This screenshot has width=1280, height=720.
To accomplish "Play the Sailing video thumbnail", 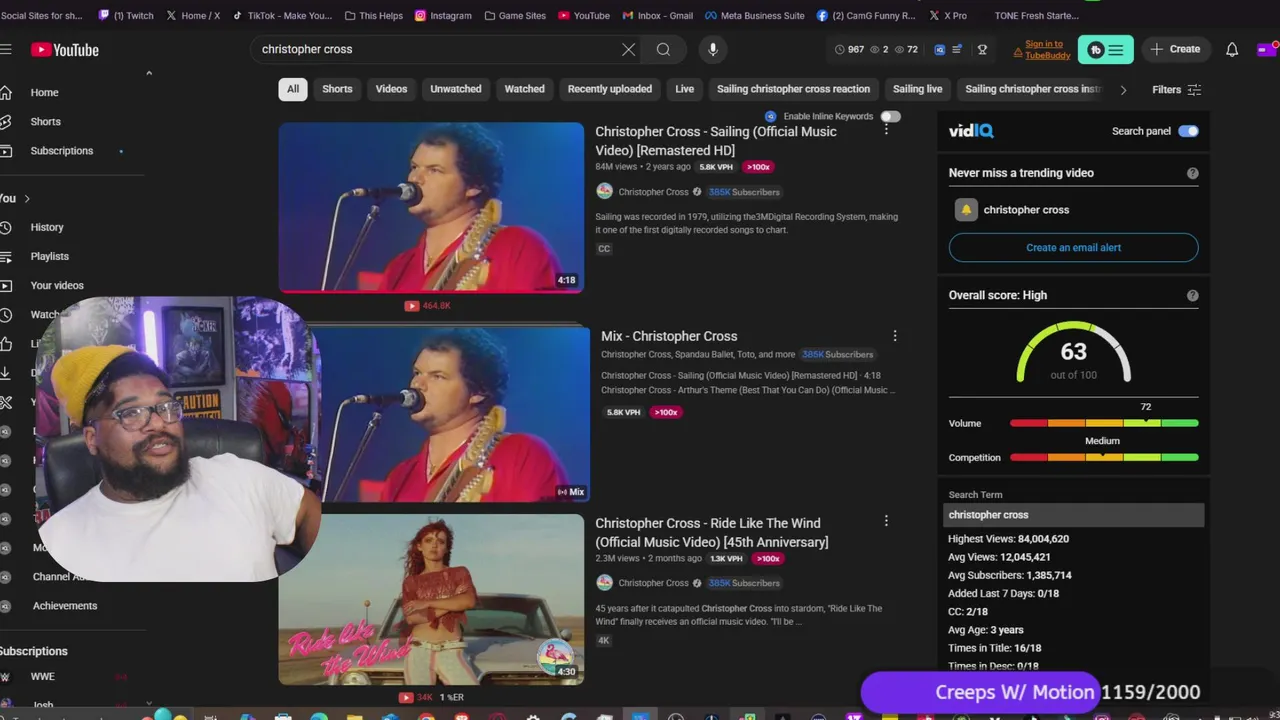I will 431,207.
